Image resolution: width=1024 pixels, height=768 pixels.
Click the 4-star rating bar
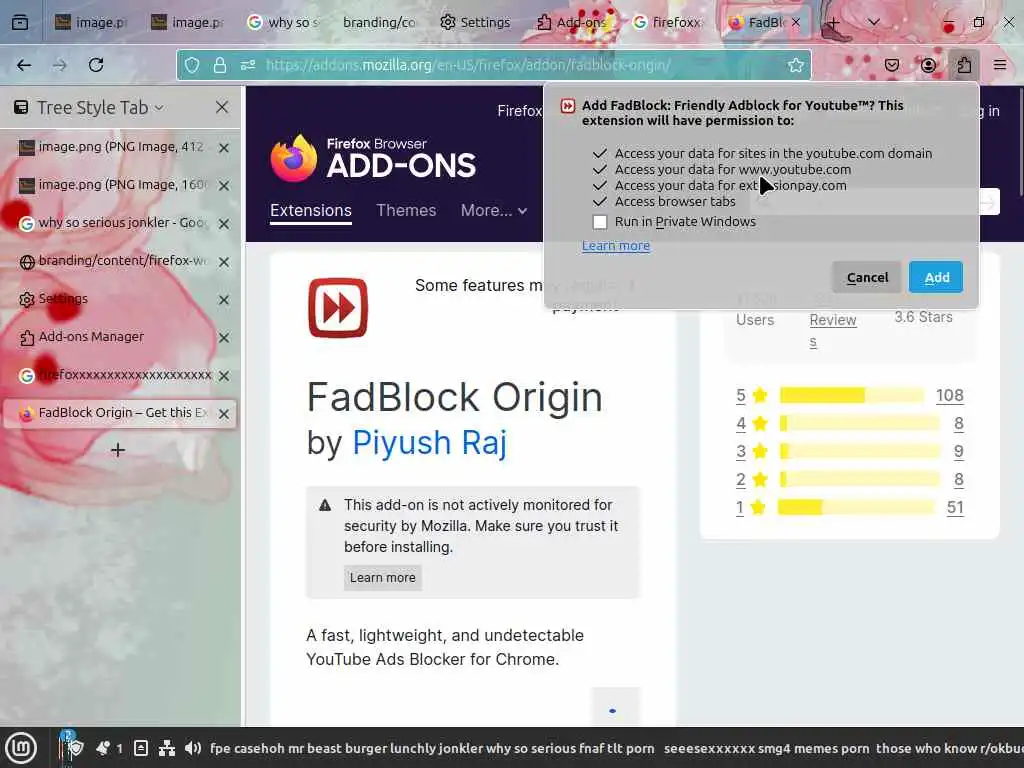(x=859, y=424)
